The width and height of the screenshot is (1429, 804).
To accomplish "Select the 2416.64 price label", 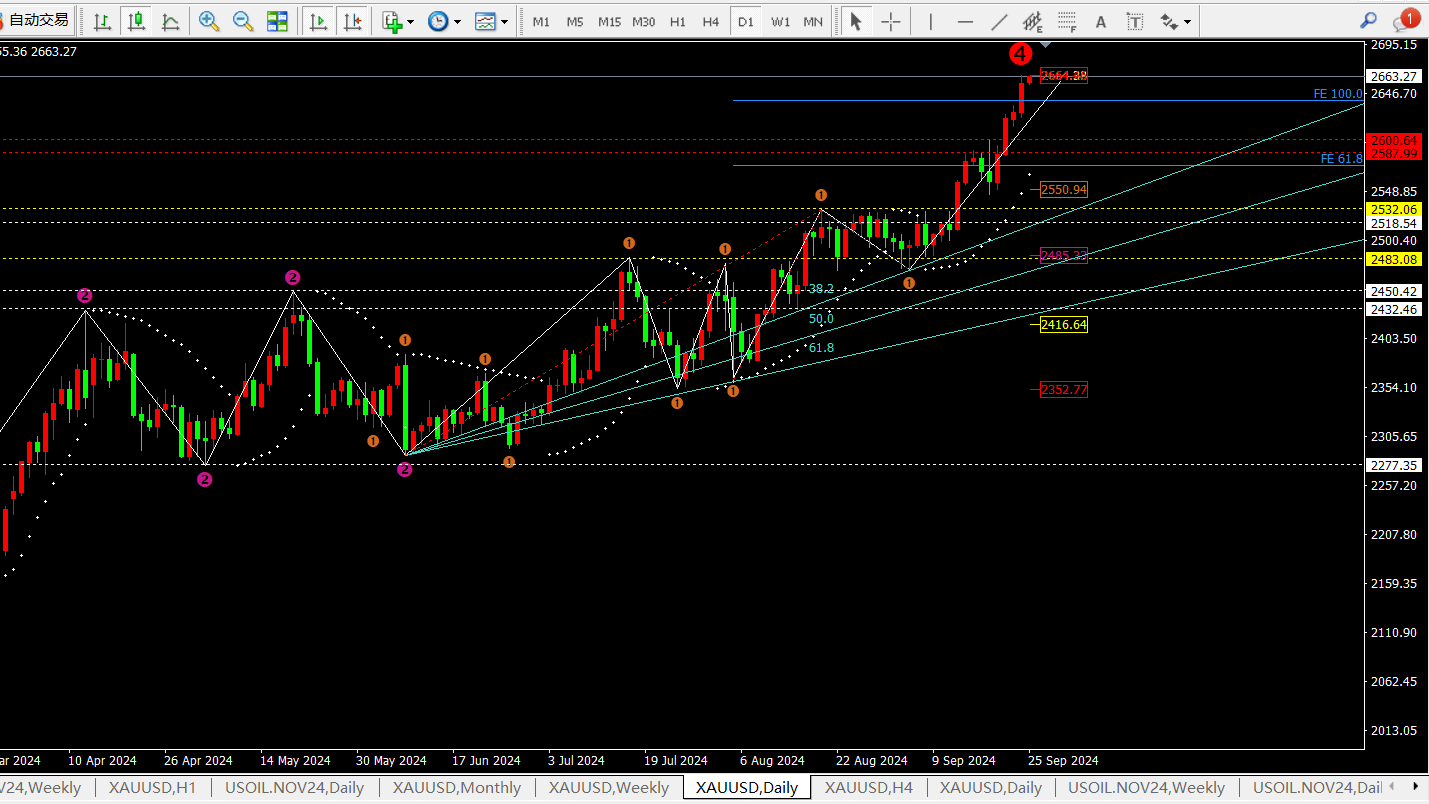I will pyautogui.click(x=1064, y=325).
